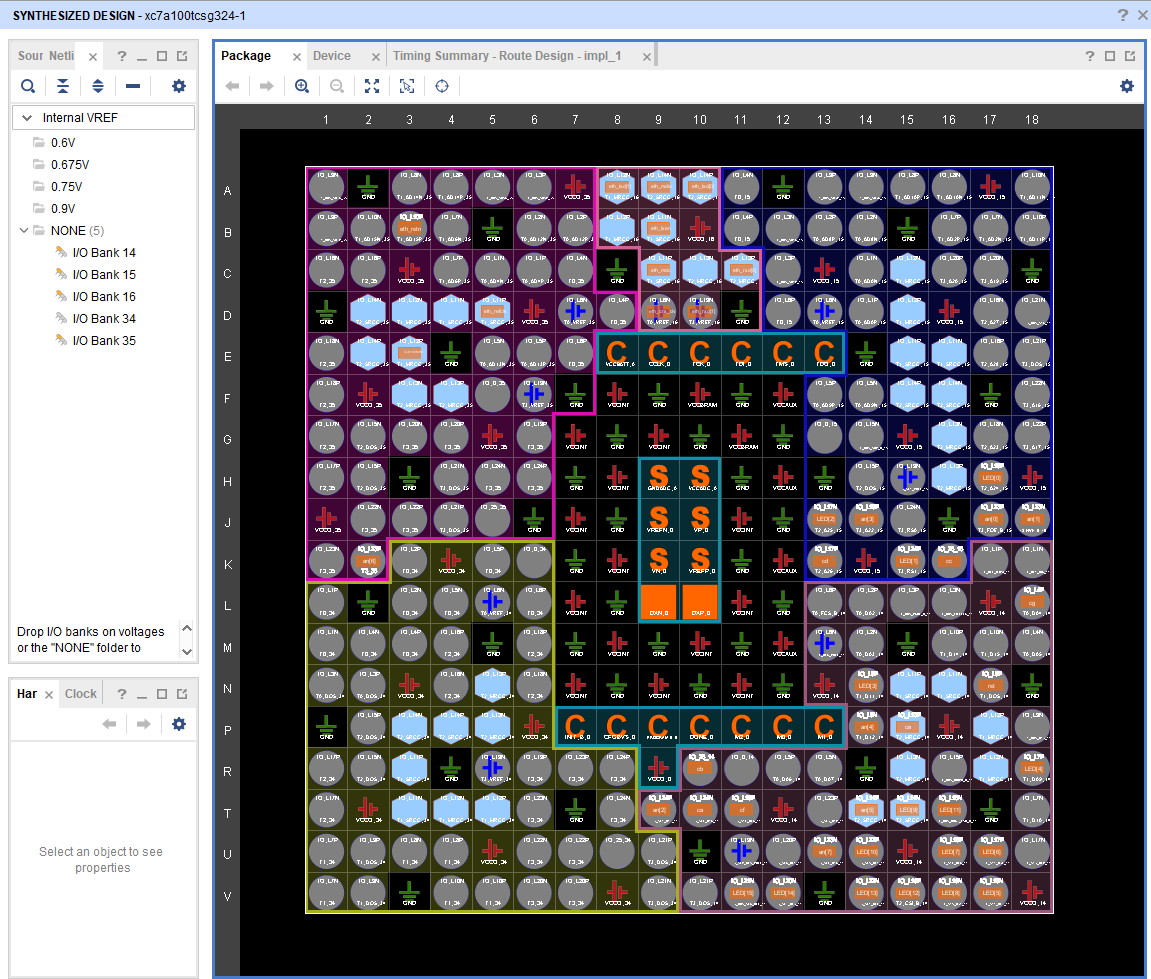Open help for Synthesized Design window
The width and height of the screenshot is (1151, 979).
(1122, 15)
